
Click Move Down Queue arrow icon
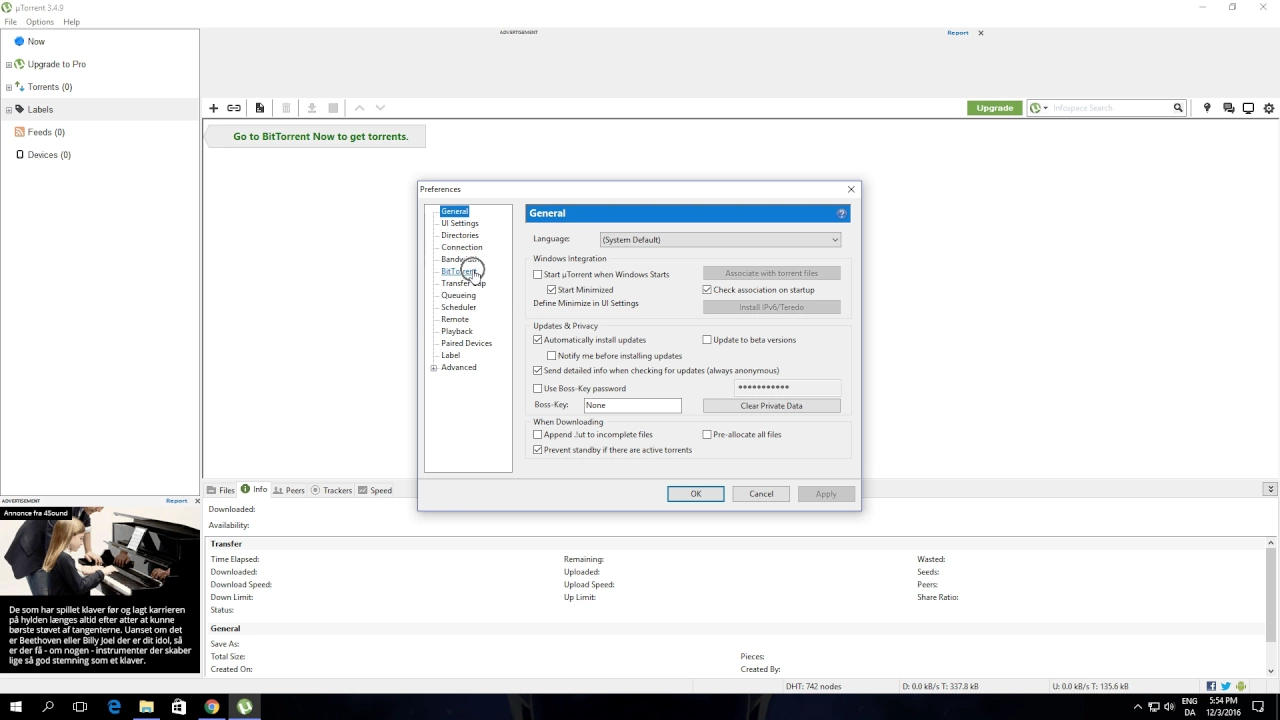tap(380, 108)
